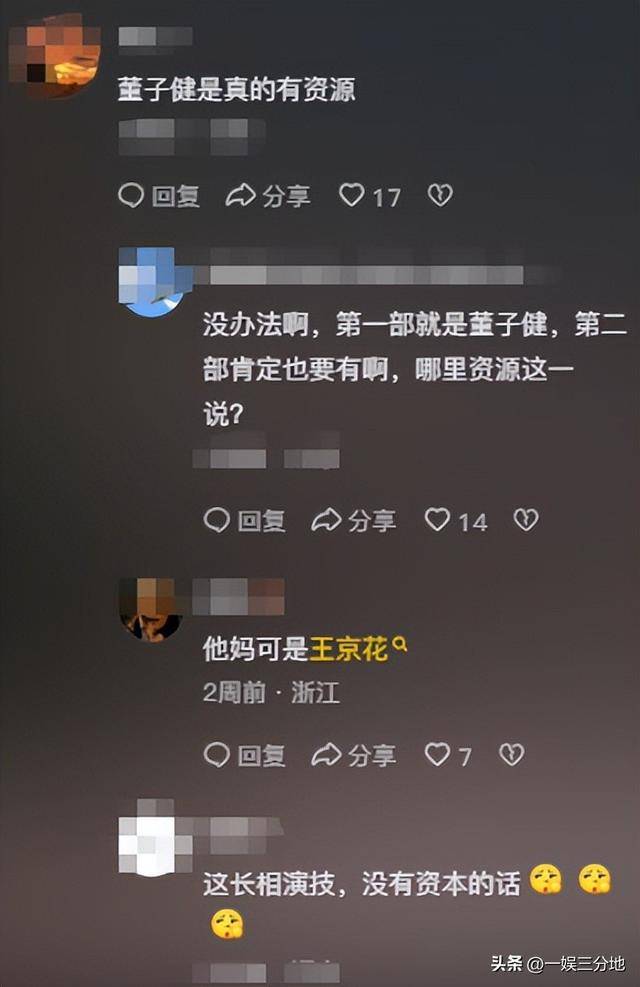This screenshot has width=640, height=987.
Task: Like the comment with 7 likes
Action: (447, 755)
